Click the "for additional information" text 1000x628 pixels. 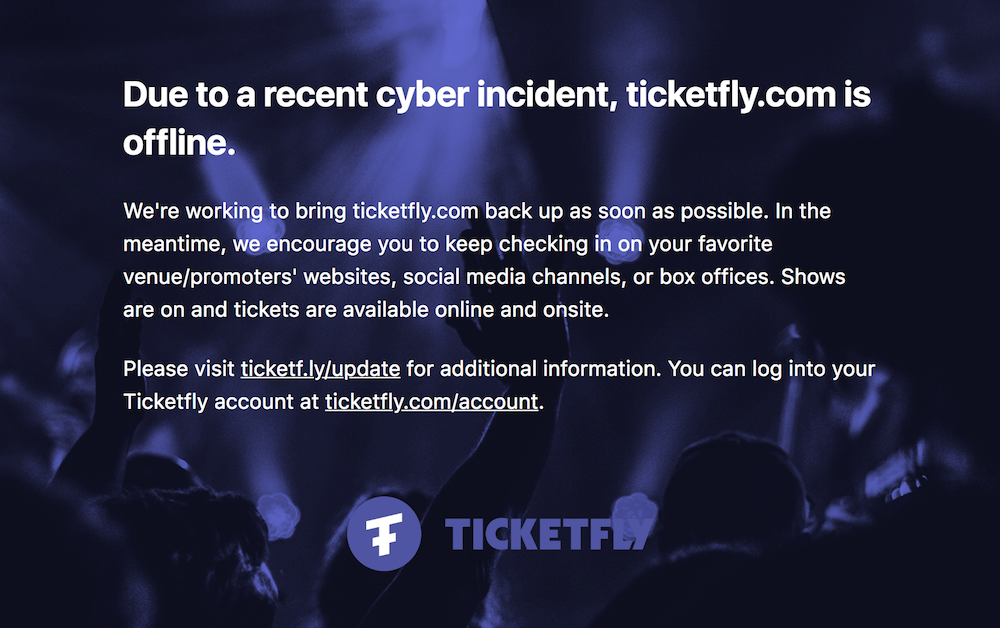click(x=533, y=369)
